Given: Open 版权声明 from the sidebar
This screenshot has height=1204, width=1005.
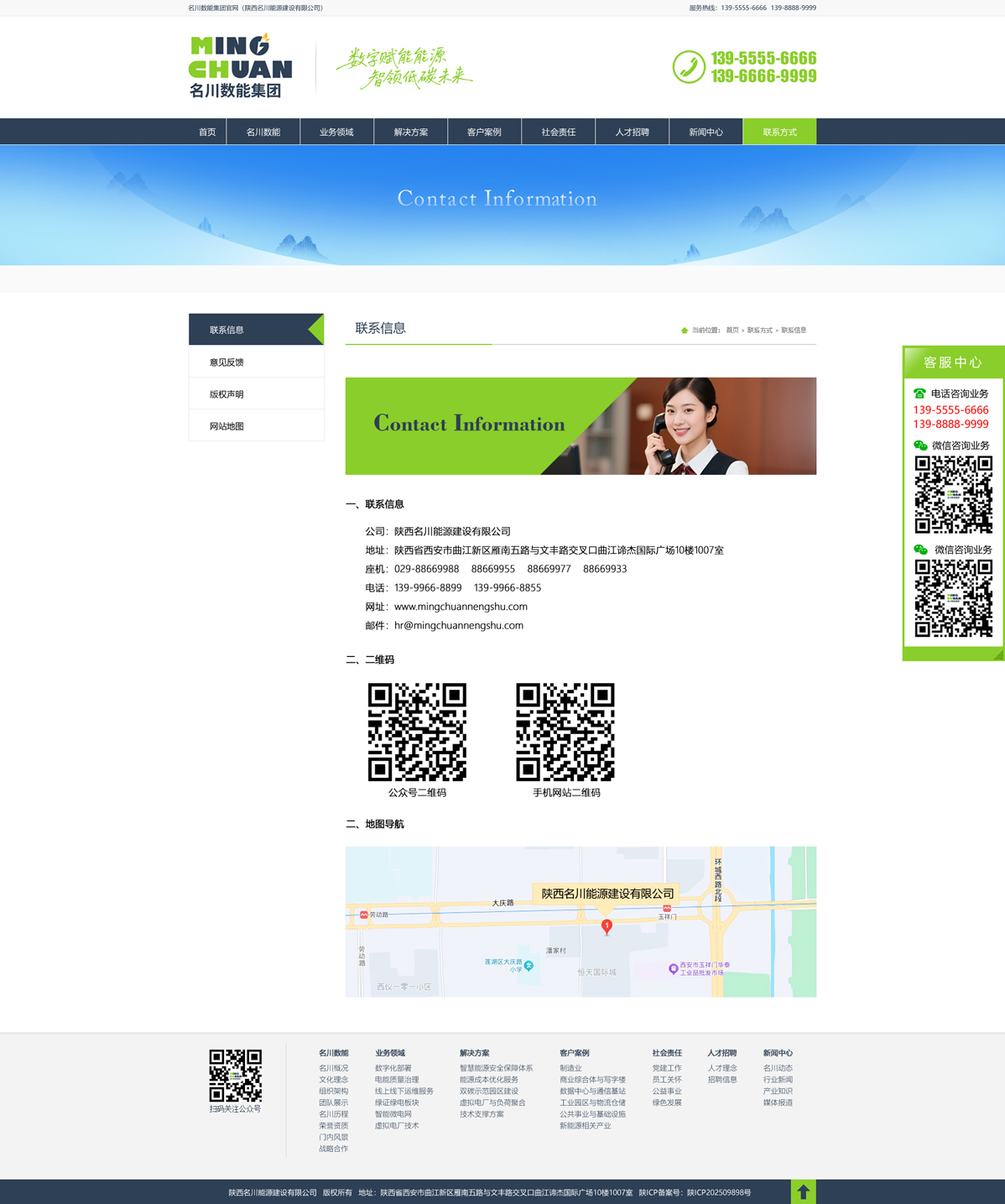Looking at the screenshot, I should click(227, 394).
